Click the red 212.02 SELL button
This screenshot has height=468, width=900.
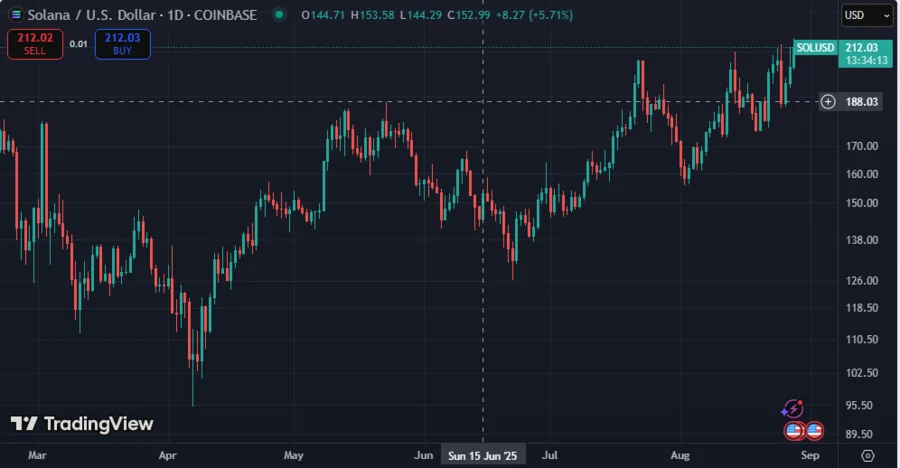coord(35,44)
